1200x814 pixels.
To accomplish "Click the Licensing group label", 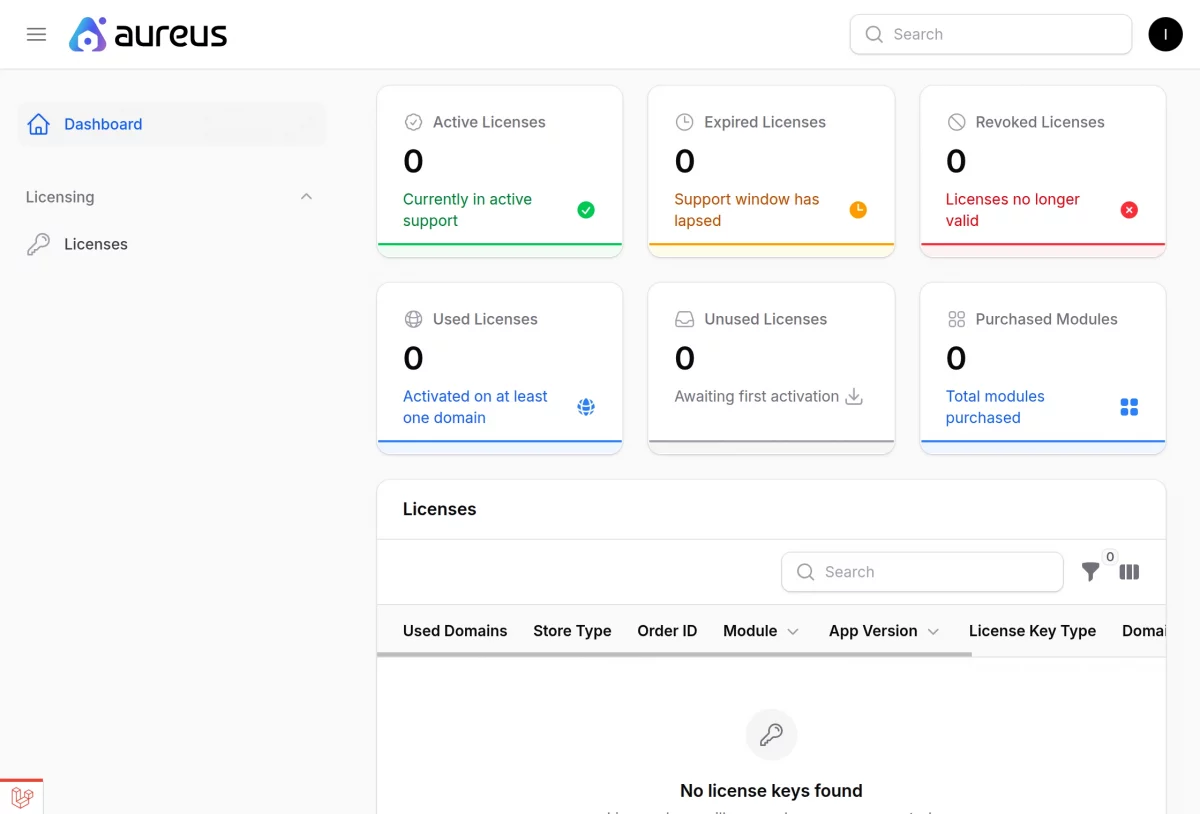I will pos(60,197).
